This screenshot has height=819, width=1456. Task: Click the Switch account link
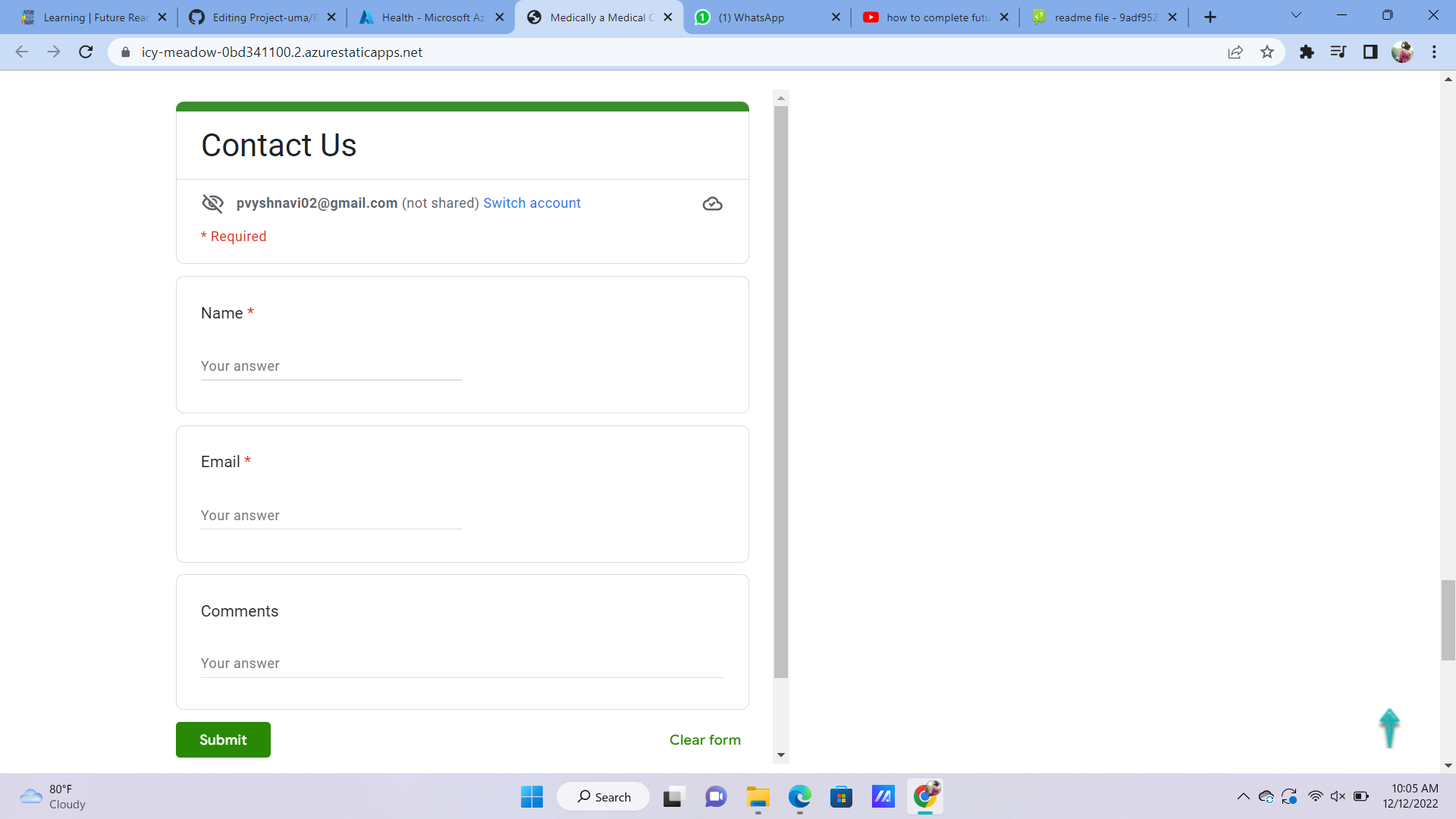(532, 203)
